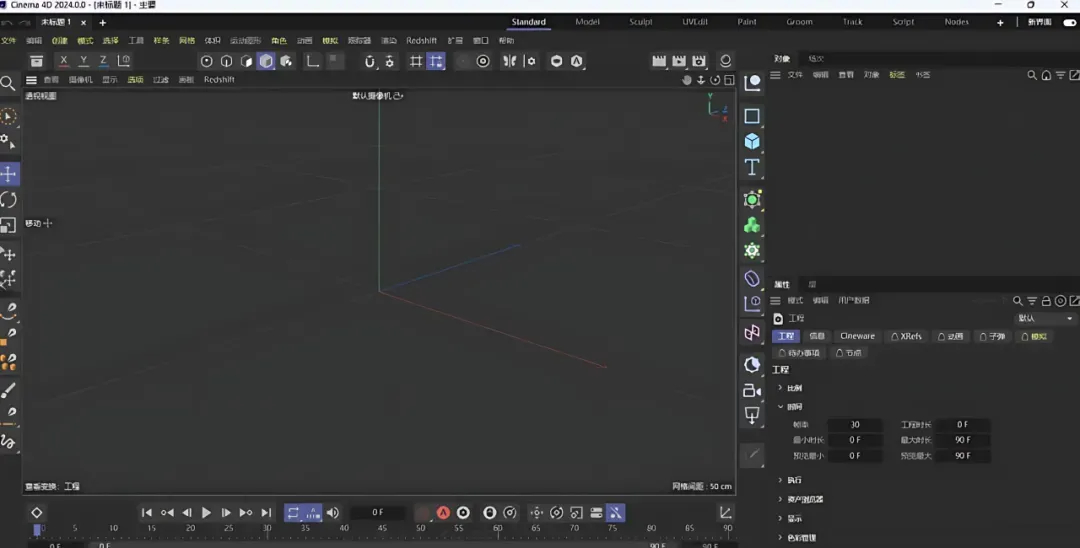Image resolution: width=1080 pixels, height=548 pixels.
Task: Click the maximum duration 90 F field
Action: pos(963,440)
